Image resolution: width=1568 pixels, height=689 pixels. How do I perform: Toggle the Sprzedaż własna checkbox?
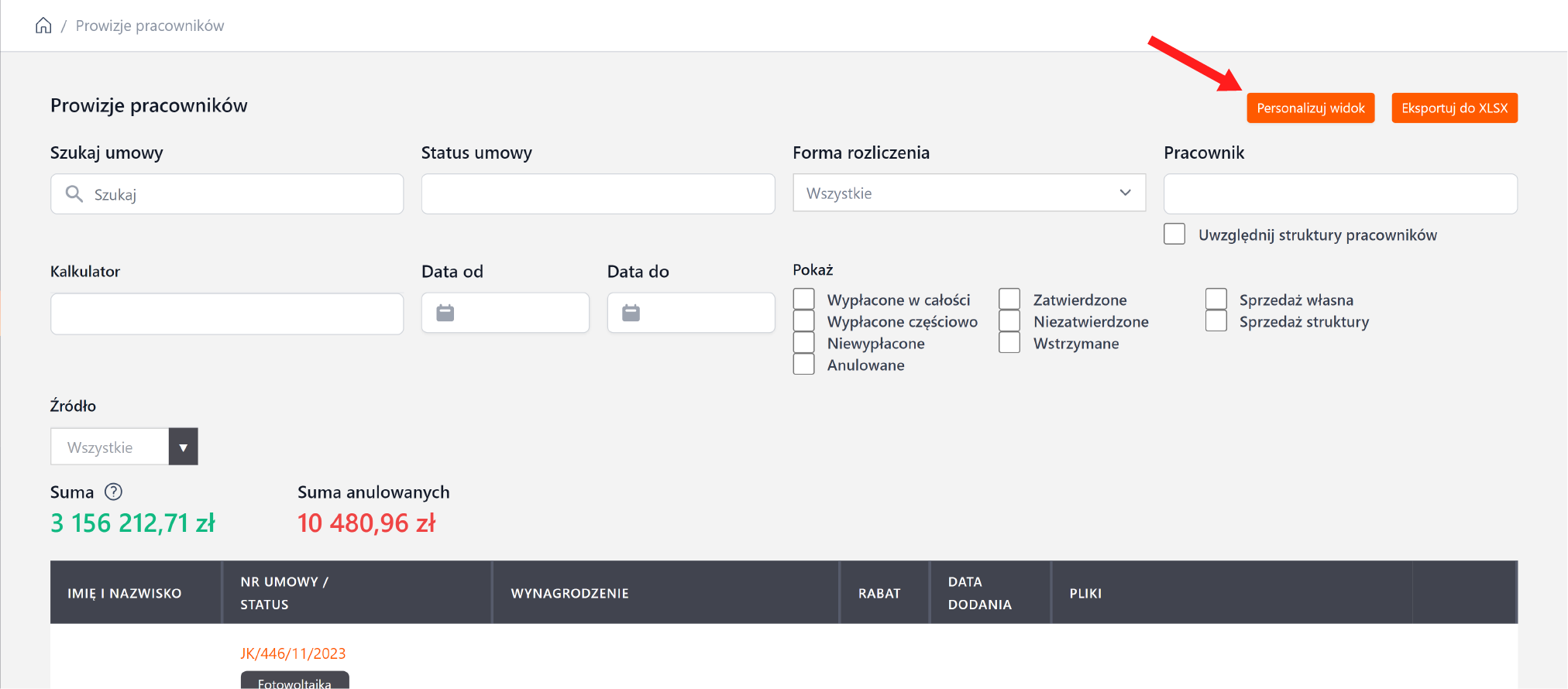[x=1216, y=299]
